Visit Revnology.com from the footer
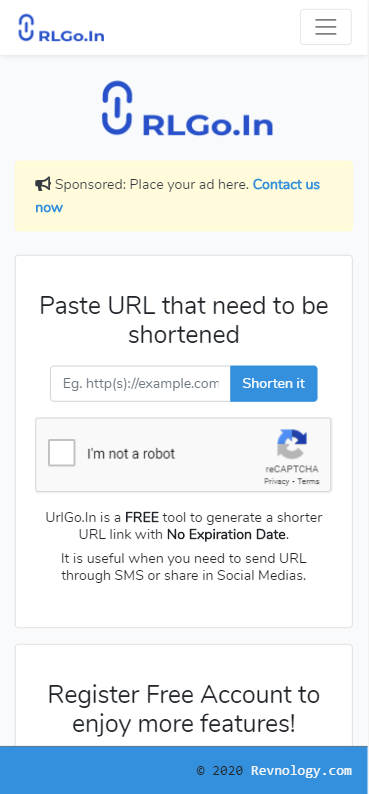Screen dimensions: 369x794 pyautogui.click(x=301, y=771)
